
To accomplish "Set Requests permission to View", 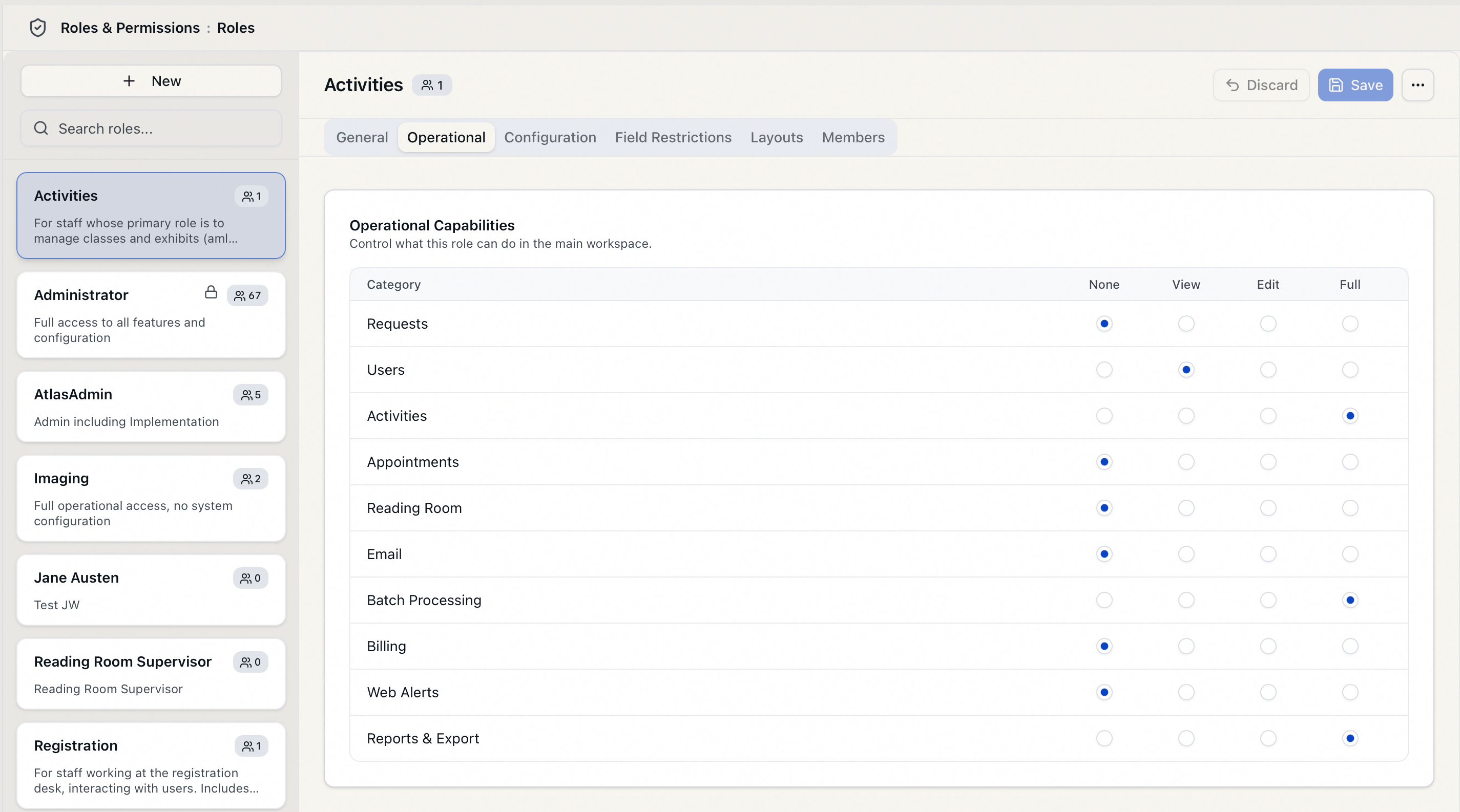I will (1186, 324).
